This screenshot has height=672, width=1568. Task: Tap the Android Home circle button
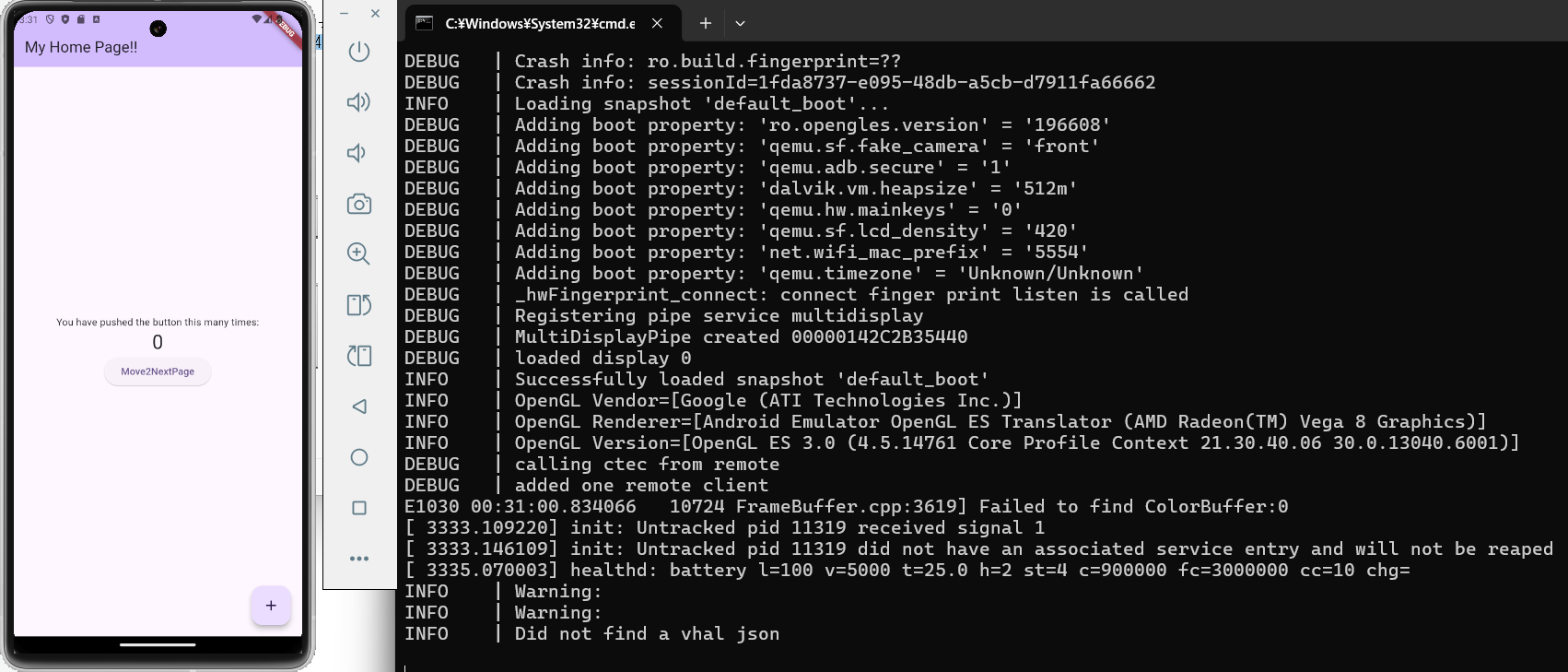(359, 456)
